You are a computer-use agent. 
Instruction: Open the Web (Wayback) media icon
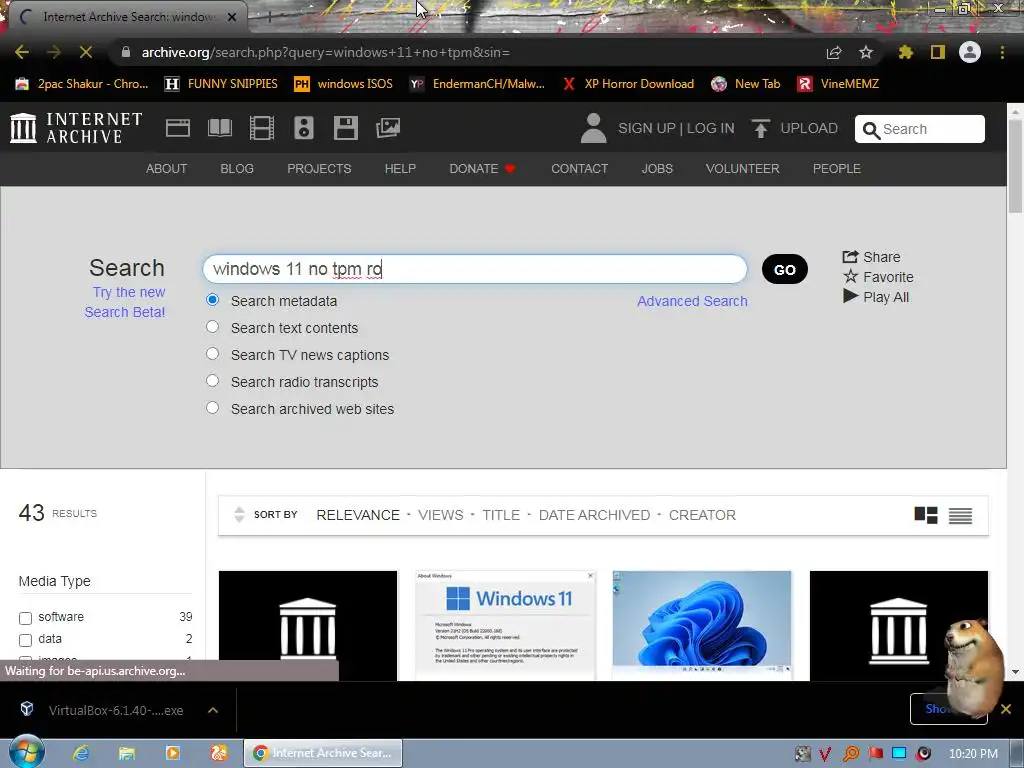pyautogui.click(x=178, y=128)
